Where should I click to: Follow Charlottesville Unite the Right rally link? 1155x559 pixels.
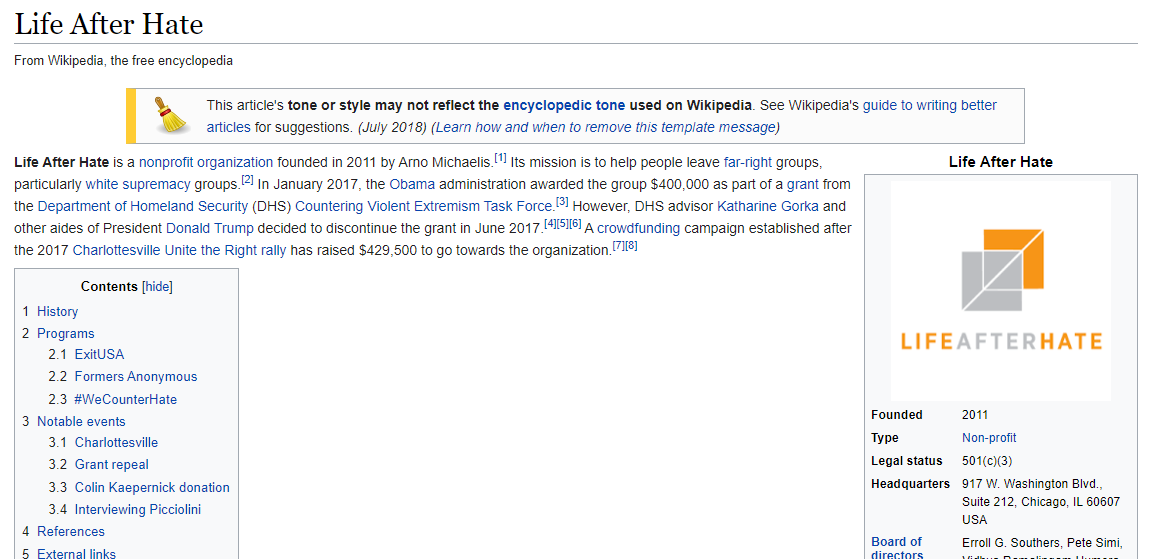[179, 250]
